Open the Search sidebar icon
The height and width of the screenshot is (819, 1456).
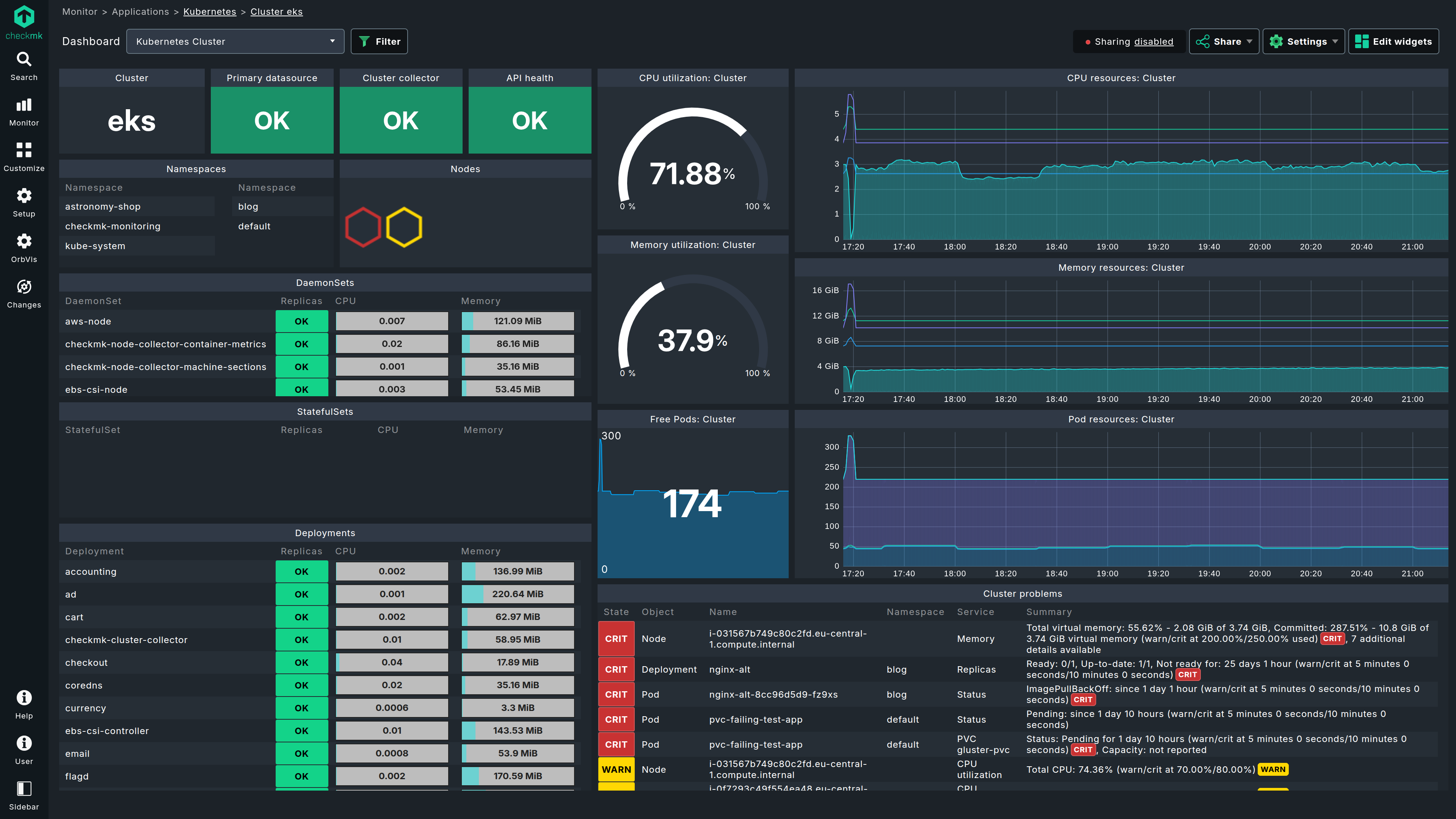tap(24, 60)
